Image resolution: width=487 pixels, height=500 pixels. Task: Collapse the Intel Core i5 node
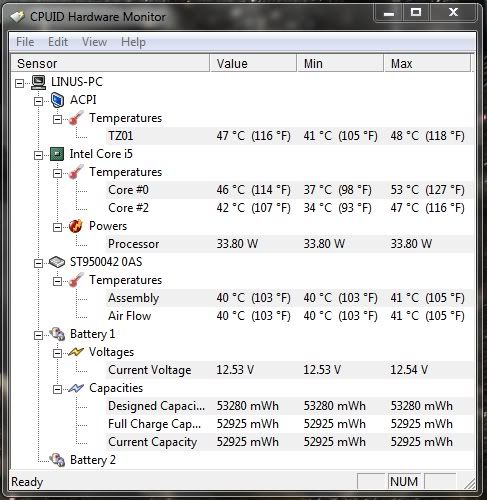(x=39, y=155)
